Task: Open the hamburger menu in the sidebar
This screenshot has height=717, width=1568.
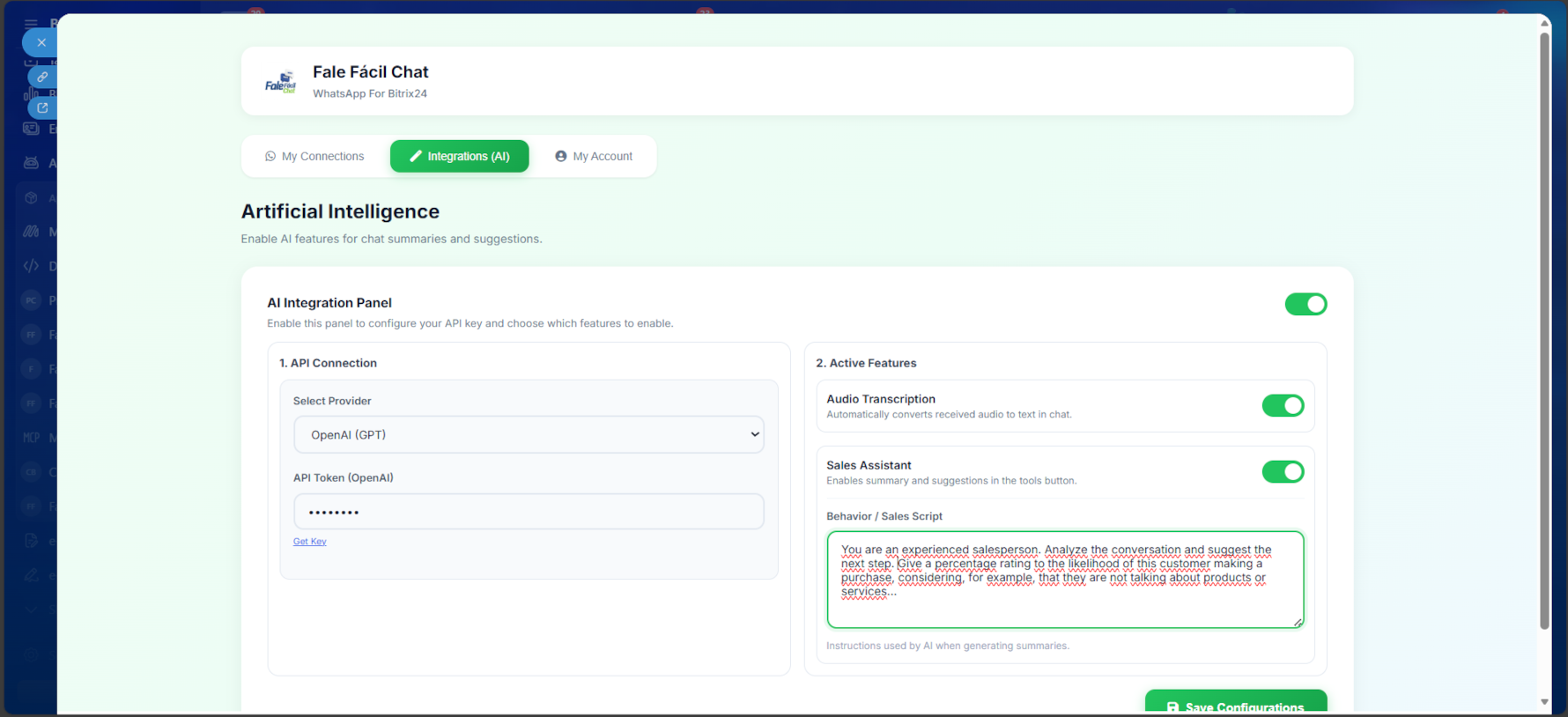Action: pos(31,23)
